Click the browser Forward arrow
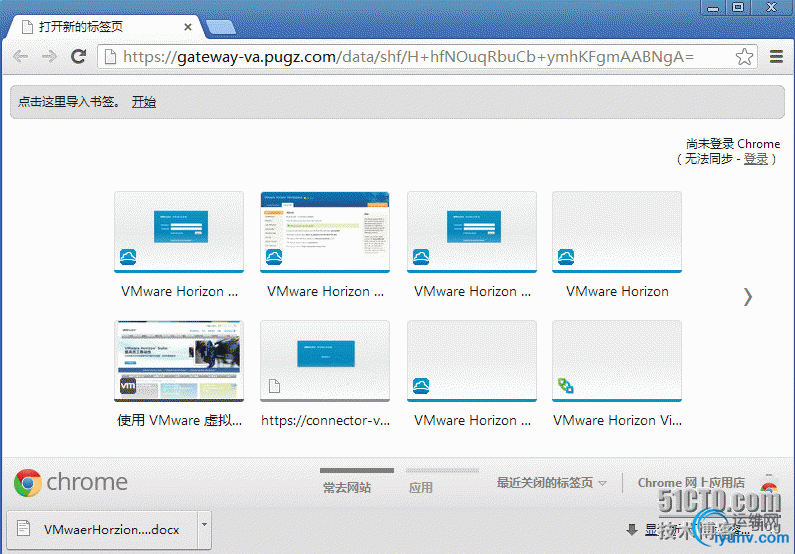795x554 pixels. point(49,56)
